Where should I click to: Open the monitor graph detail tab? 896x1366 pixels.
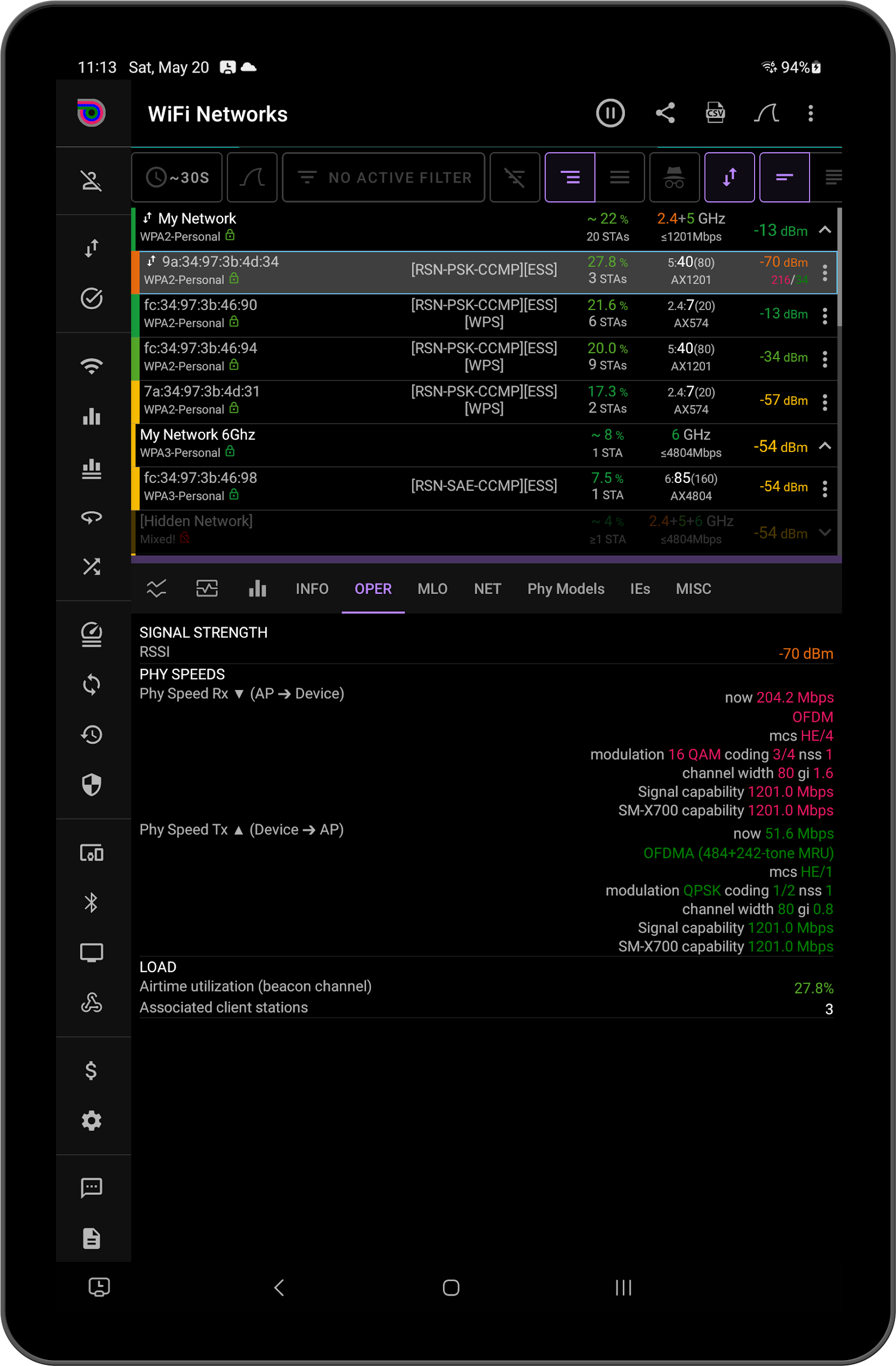click(207, 589)
